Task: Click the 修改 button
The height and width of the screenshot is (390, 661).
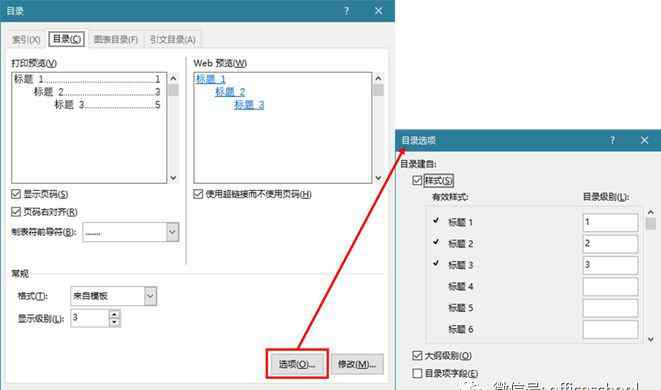Action: (x=357, y=364)
